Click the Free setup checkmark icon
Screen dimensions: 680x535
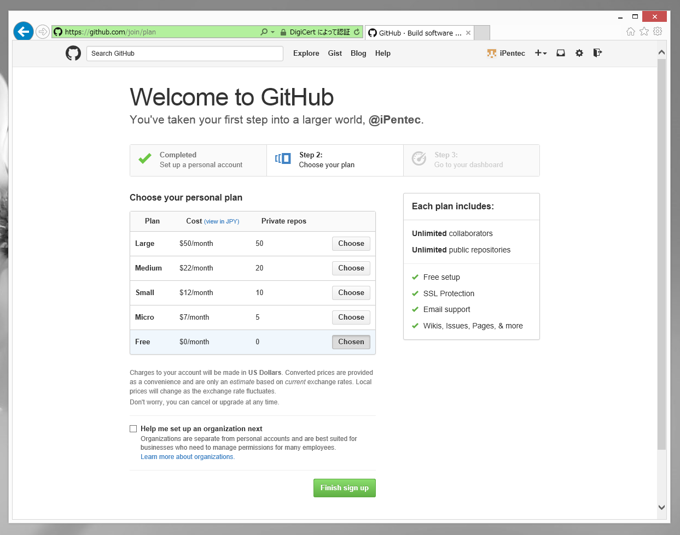pos(415,277)
